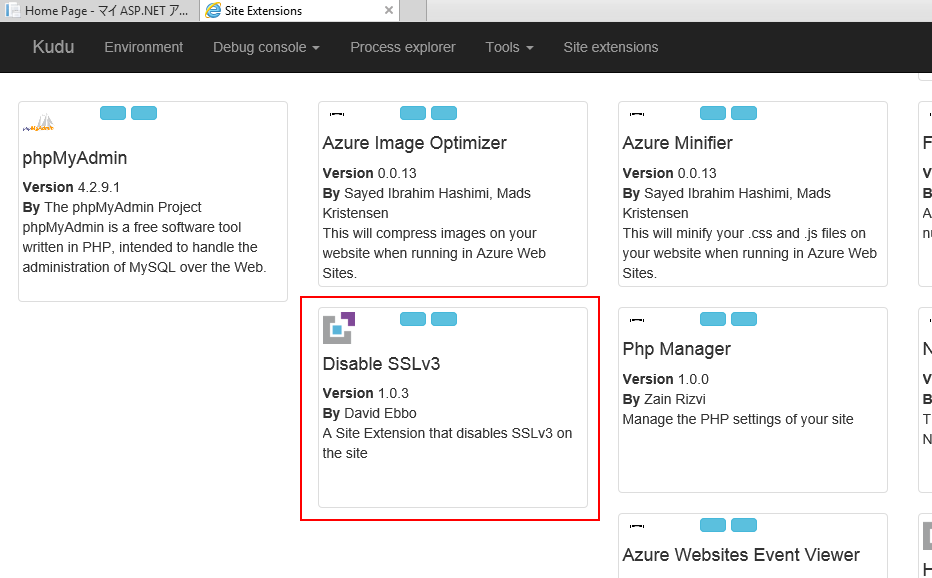
Task: Click the phpMyAdmin sailboat logo
Action: pyautogui.click(x=38, y=124)
